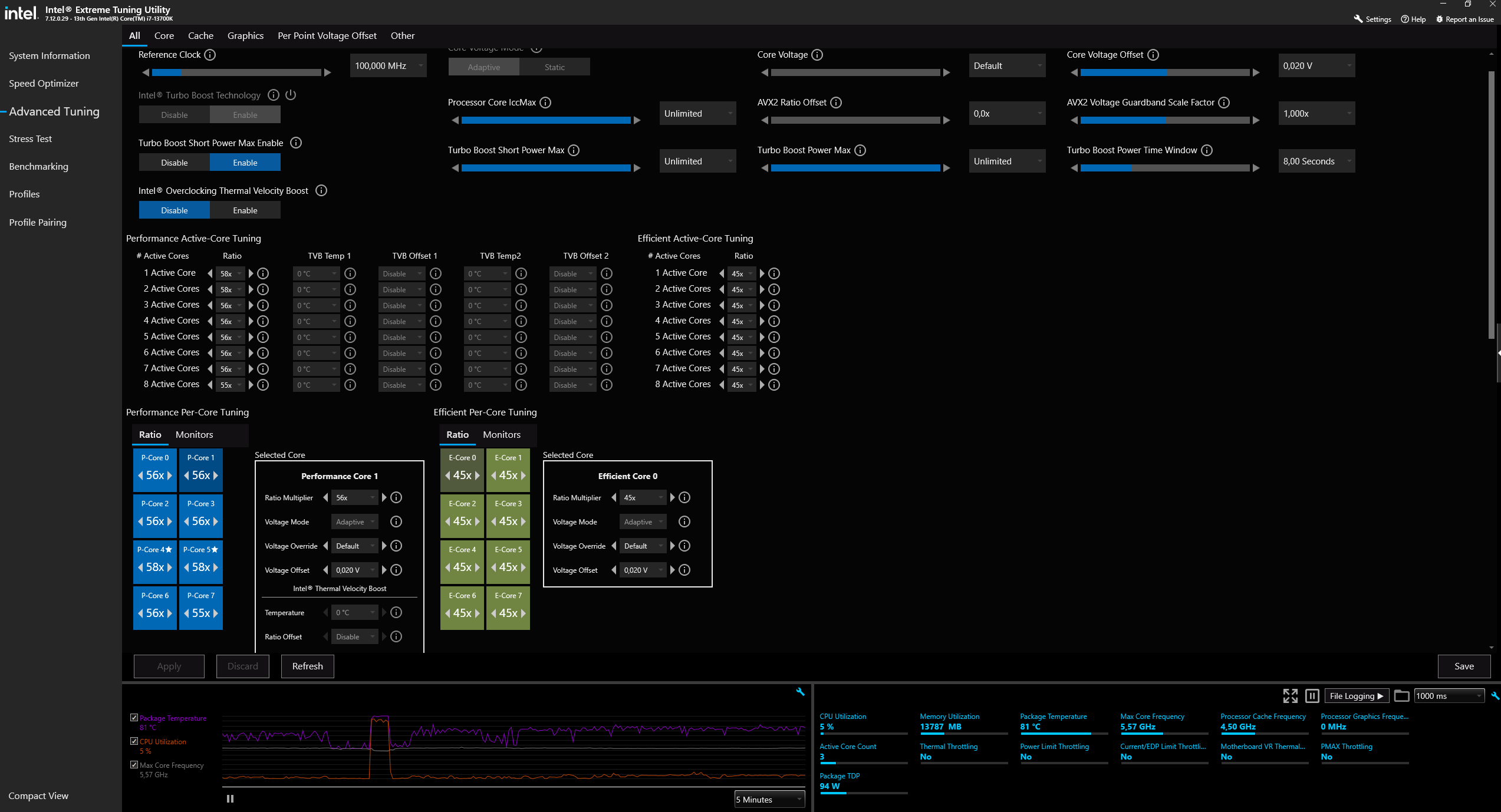
Task: Switch to the Graphics tab
Action: pyautogui.click(x=245, y=36)
